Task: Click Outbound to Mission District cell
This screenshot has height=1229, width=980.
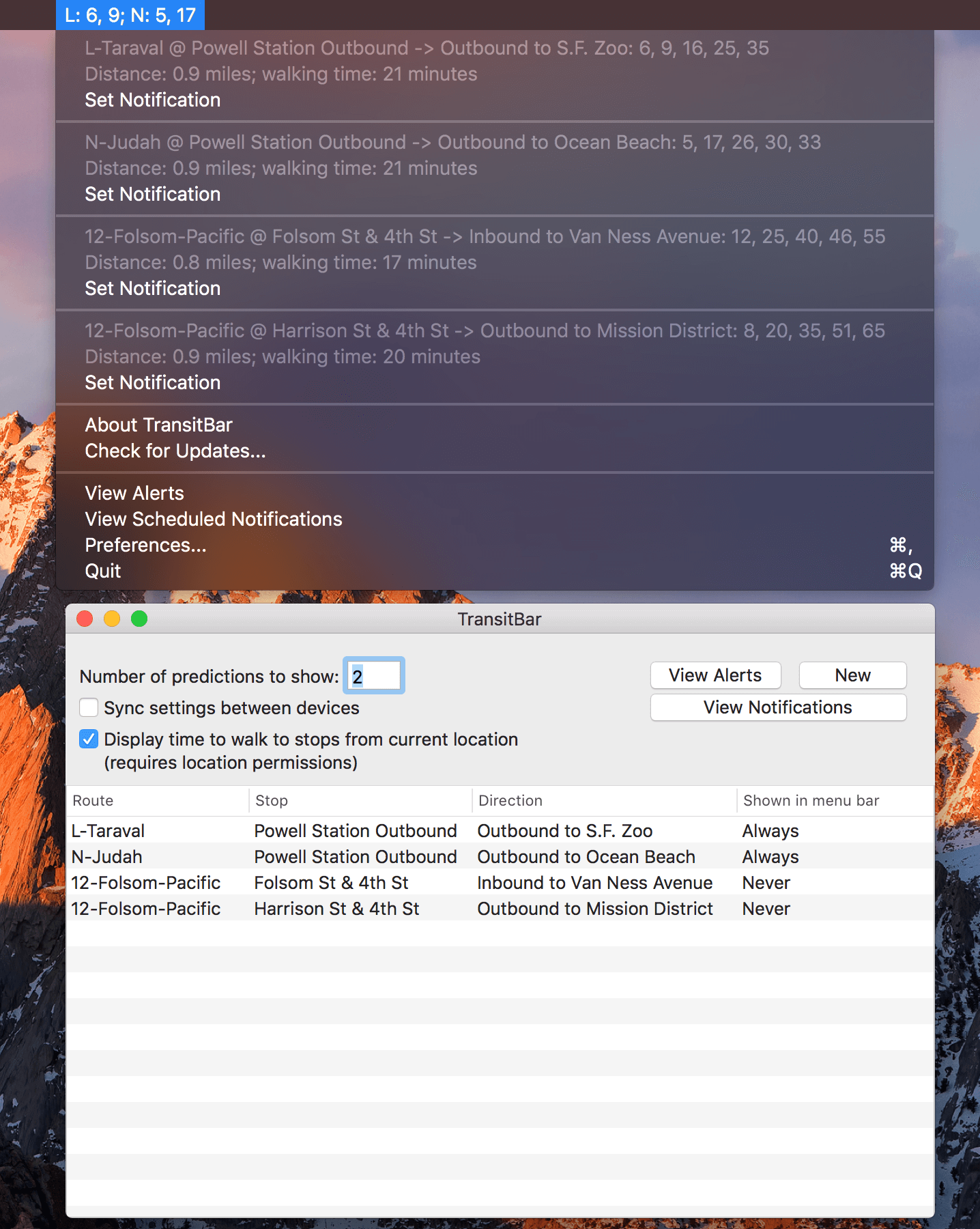Action: click(x=595, y=909)
